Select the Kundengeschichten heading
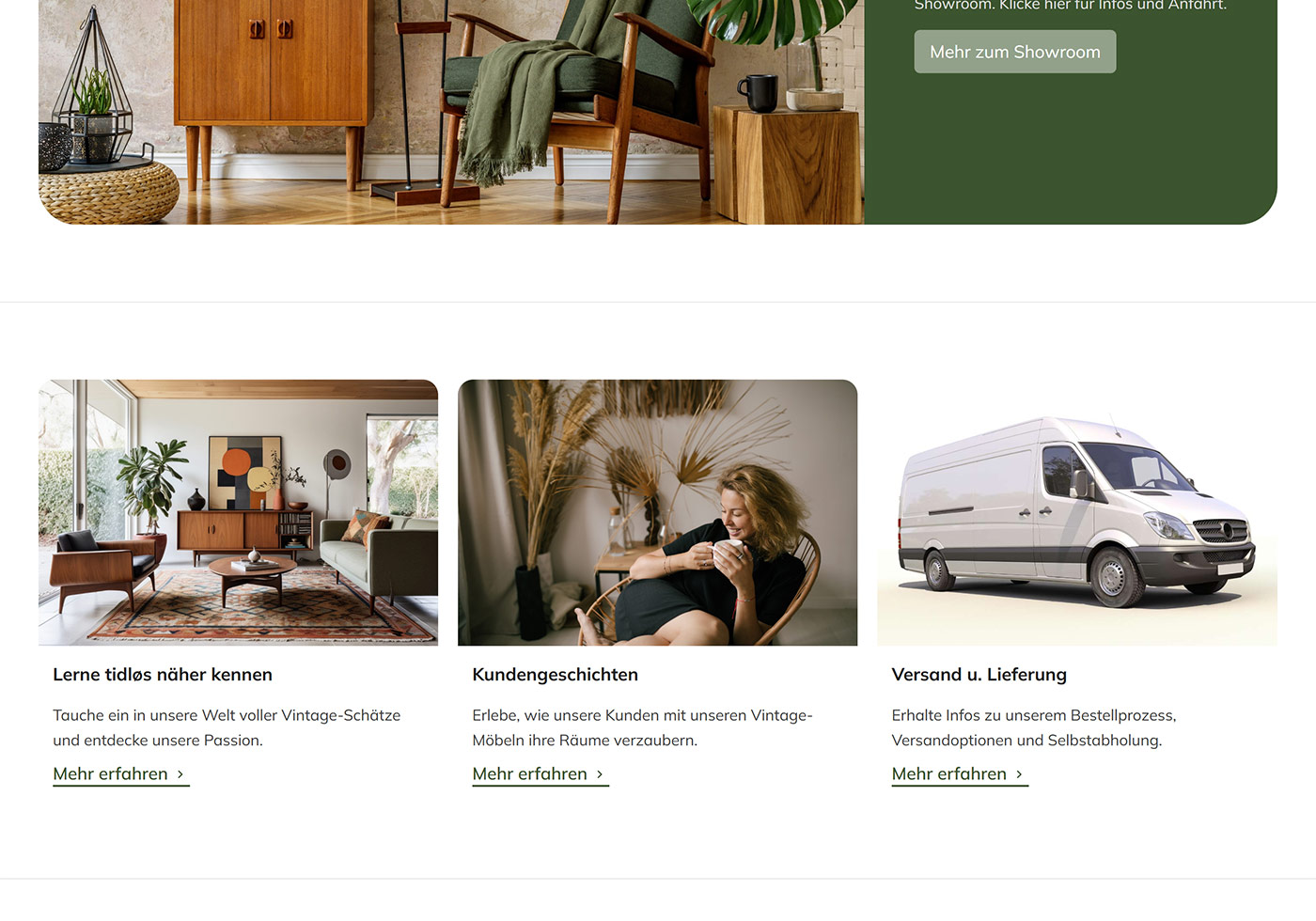 click(x=555, y=675)
